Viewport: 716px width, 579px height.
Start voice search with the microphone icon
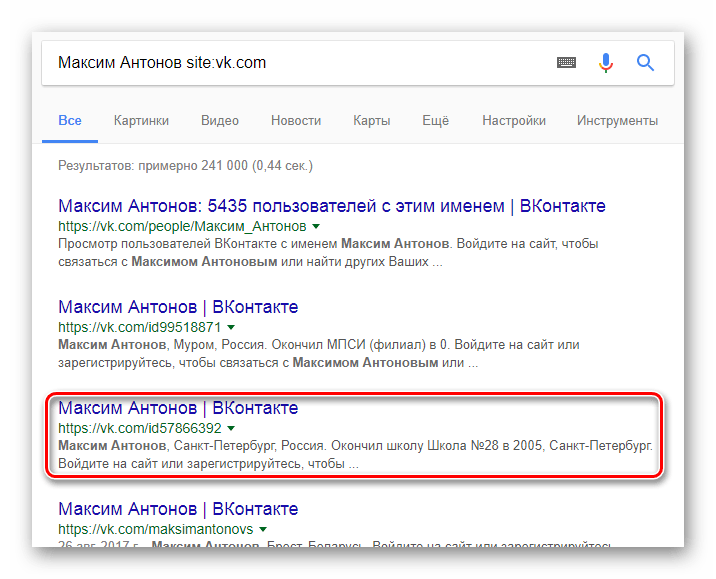click(605, 63)
